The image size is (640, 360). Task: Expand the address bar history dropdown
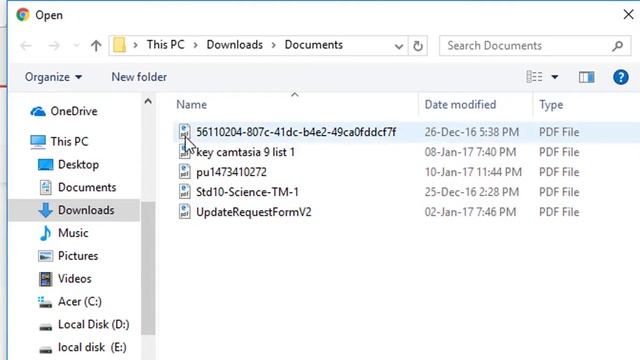tap(399, 46)
